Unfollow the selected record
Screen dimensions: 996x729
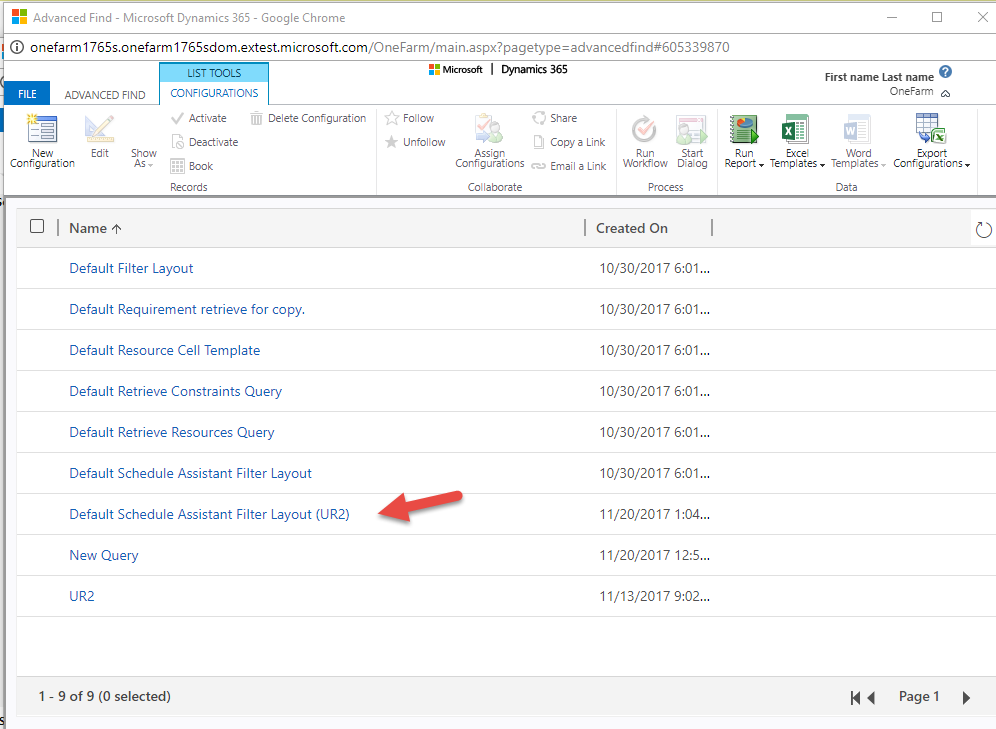[415, 141]
